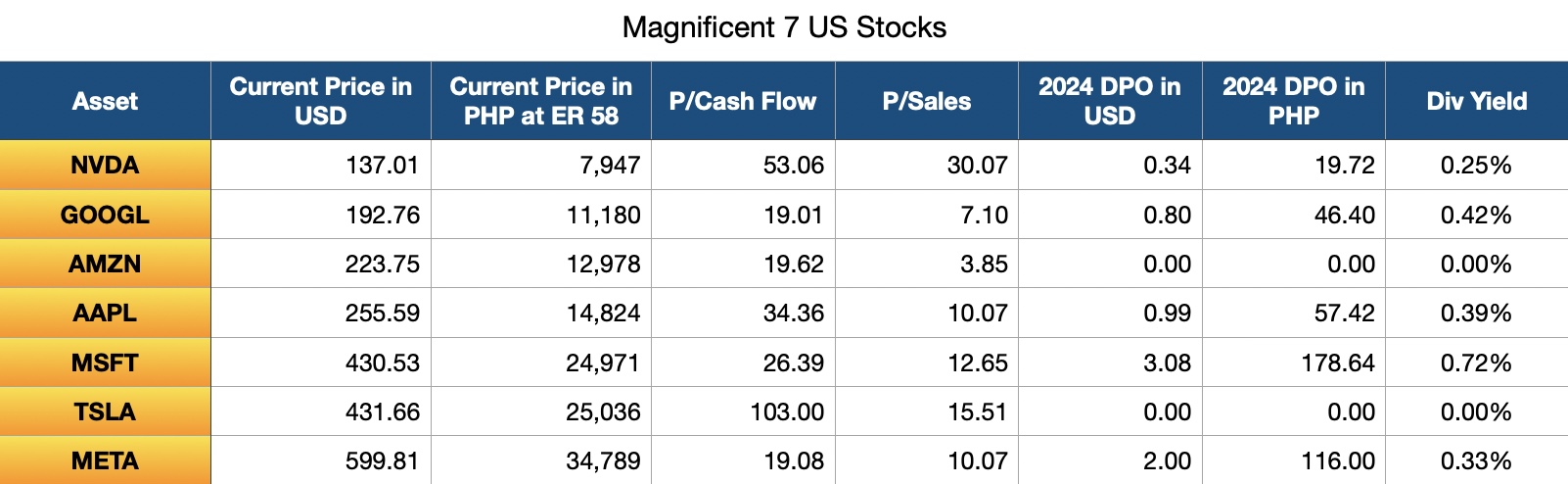
Task: Click the P/Sales column header
Action: 926,101
